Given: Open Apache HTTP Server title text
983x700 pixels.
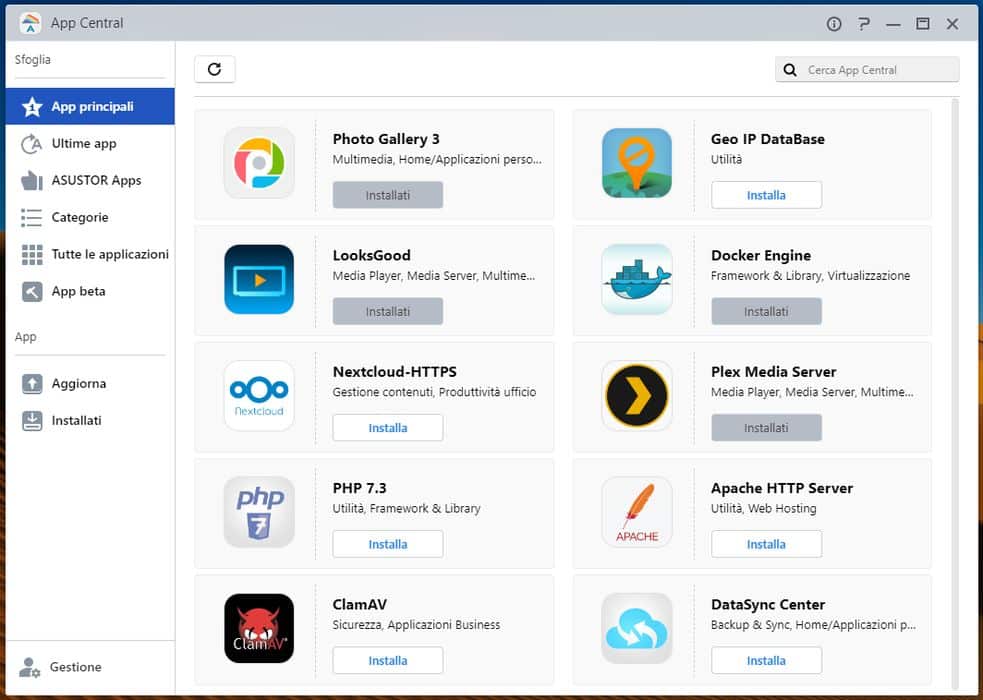Looking at the screenshot, I should point(782,488).
